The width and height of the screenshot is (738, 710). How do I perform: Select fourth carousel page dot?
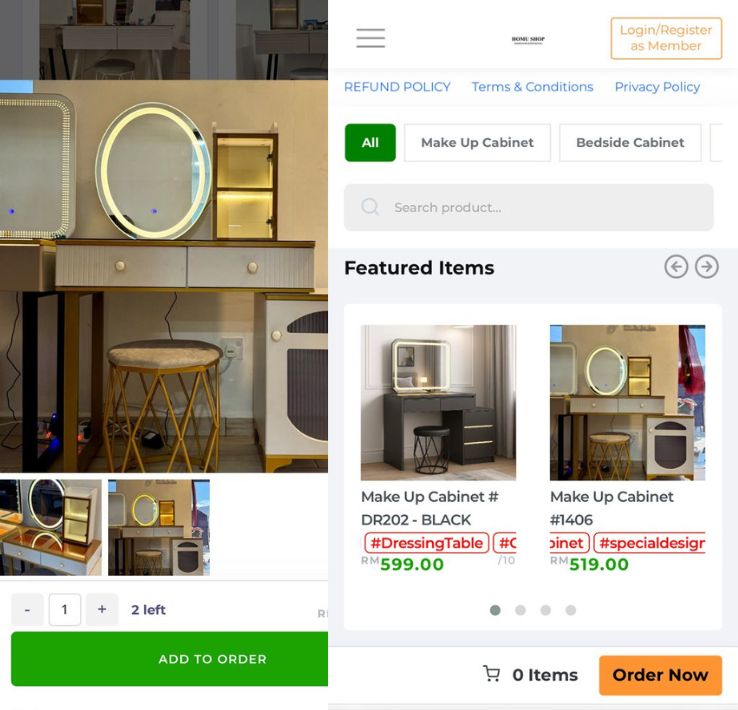pyautogui.click(x=570, y=610)
